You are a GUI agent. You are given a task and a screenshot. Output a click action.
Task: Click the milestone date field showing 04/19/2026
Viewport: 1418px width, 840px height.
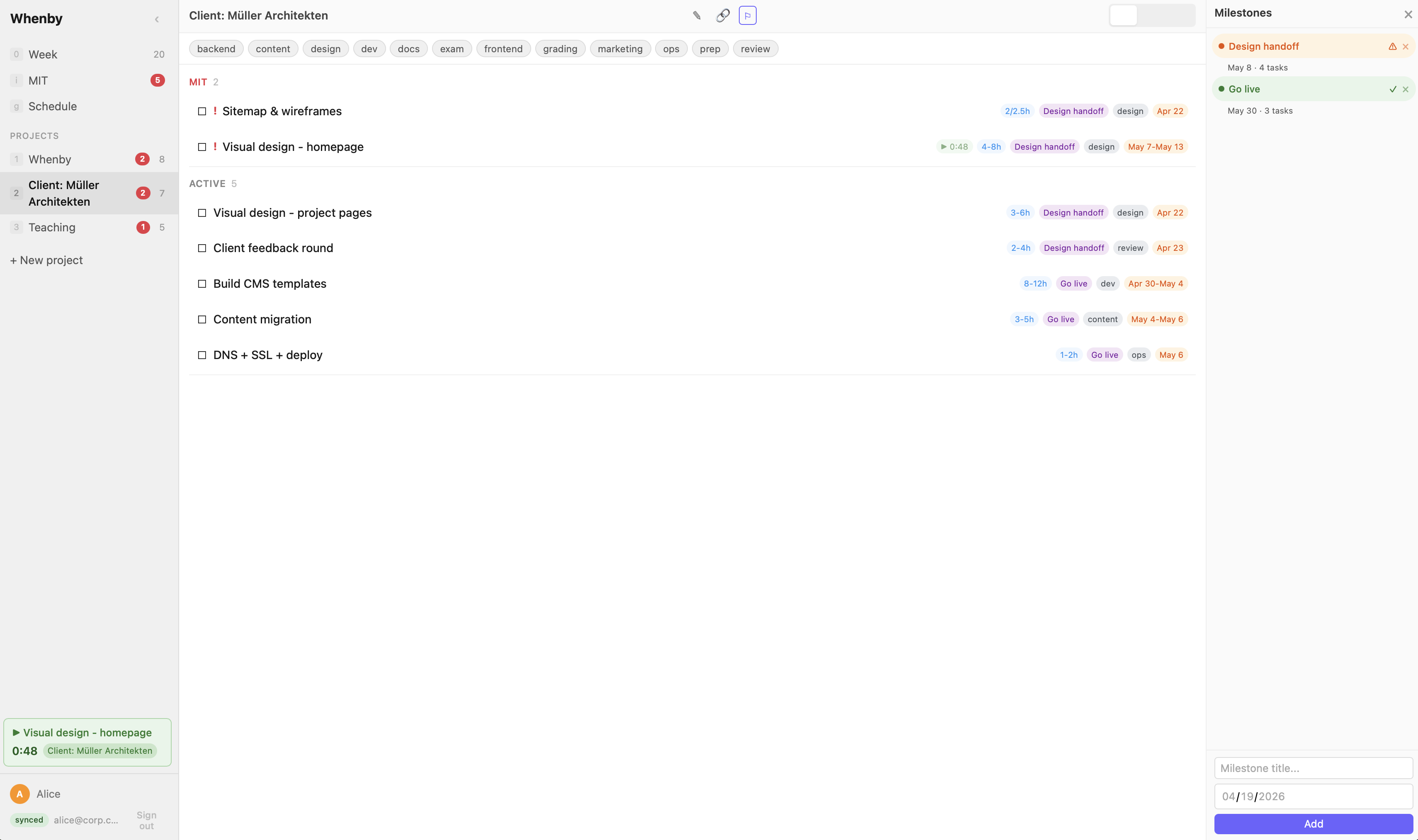tap(1313, 796)
